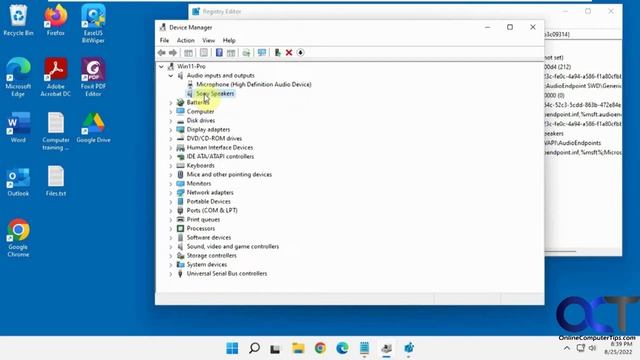The width and height of the screenshot is (640, 360).
Task: Select the Google Chrome desktop shortcut
Action: tap(18, 238)
